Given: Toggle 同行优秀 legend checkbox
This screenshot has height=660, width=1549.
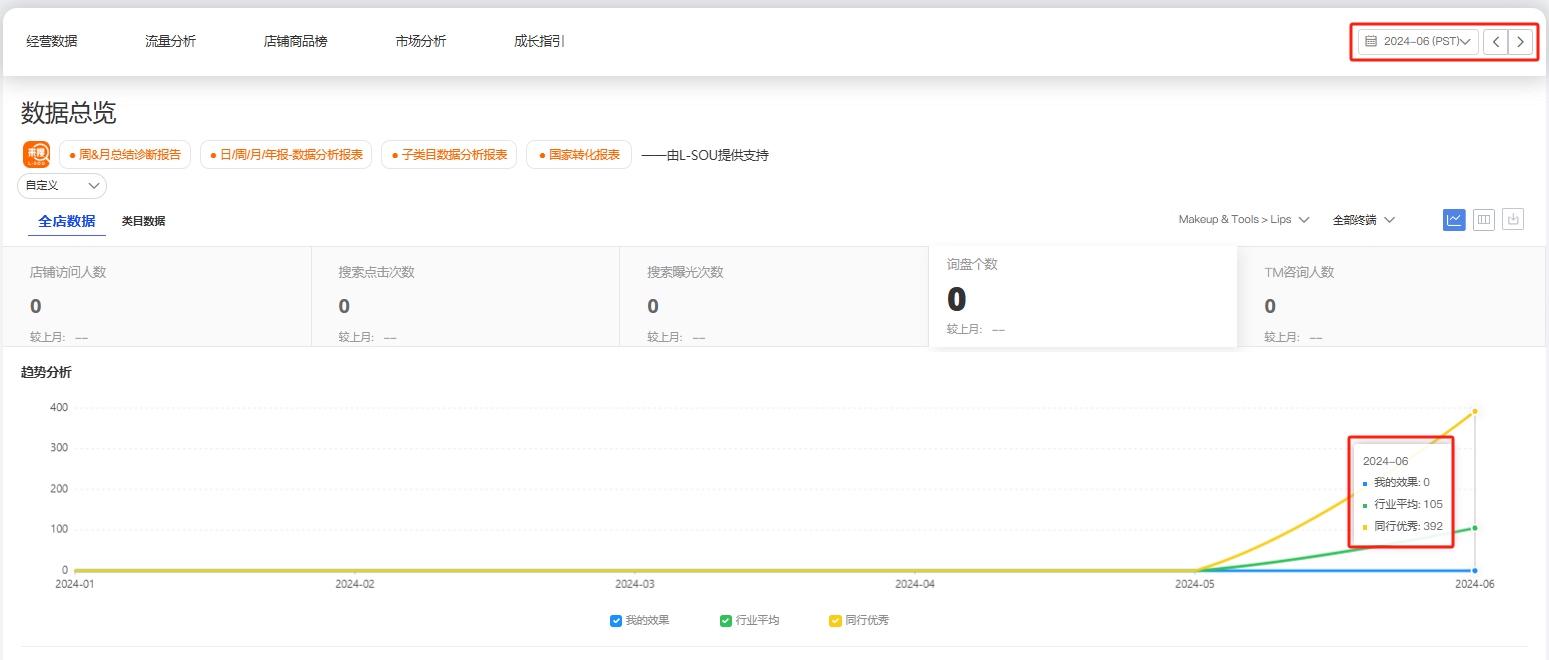Looking at the screenshot, I should (835, 621).
